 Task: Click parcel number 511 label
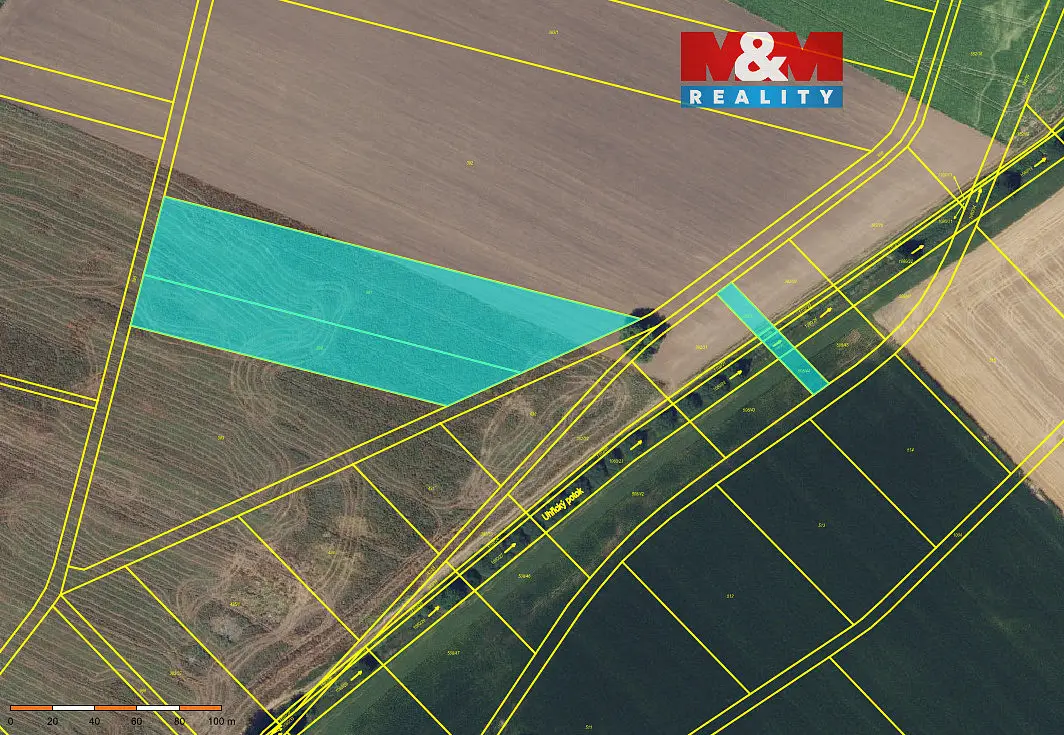[590, 728]
